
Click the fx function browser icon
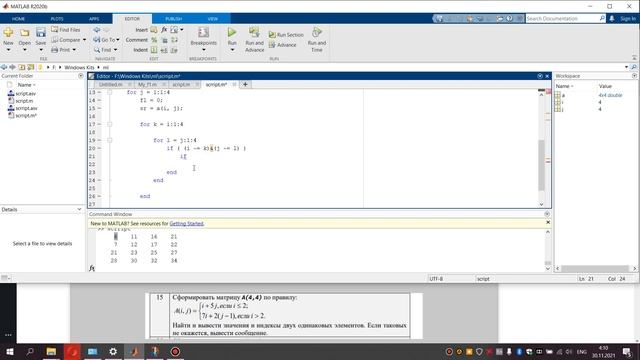[92, 268]
